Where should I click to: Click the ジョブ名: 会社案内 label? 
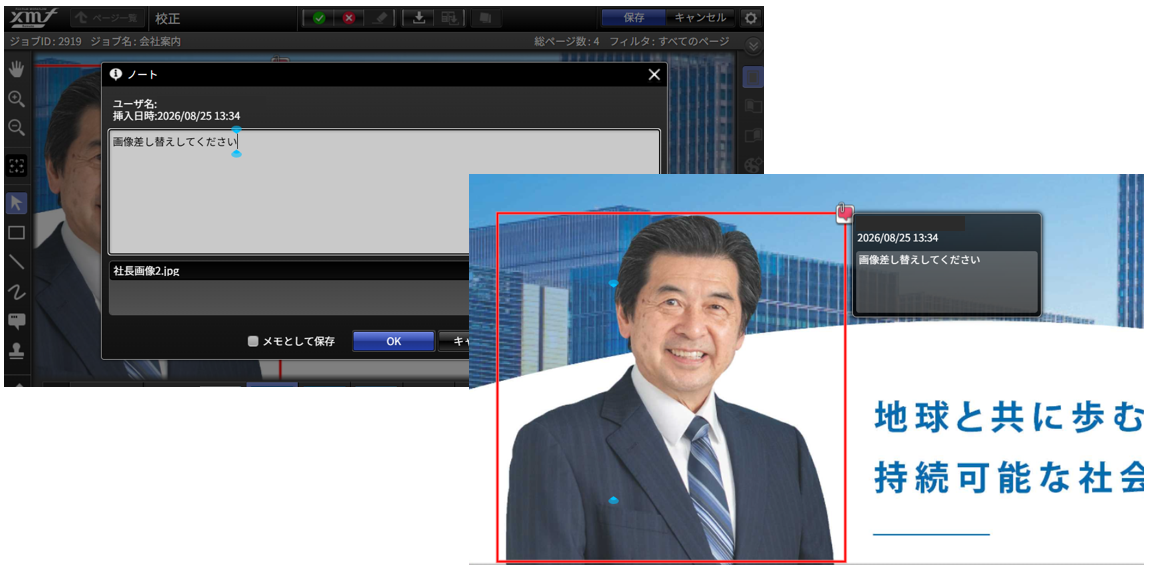[x=136, y=42]
